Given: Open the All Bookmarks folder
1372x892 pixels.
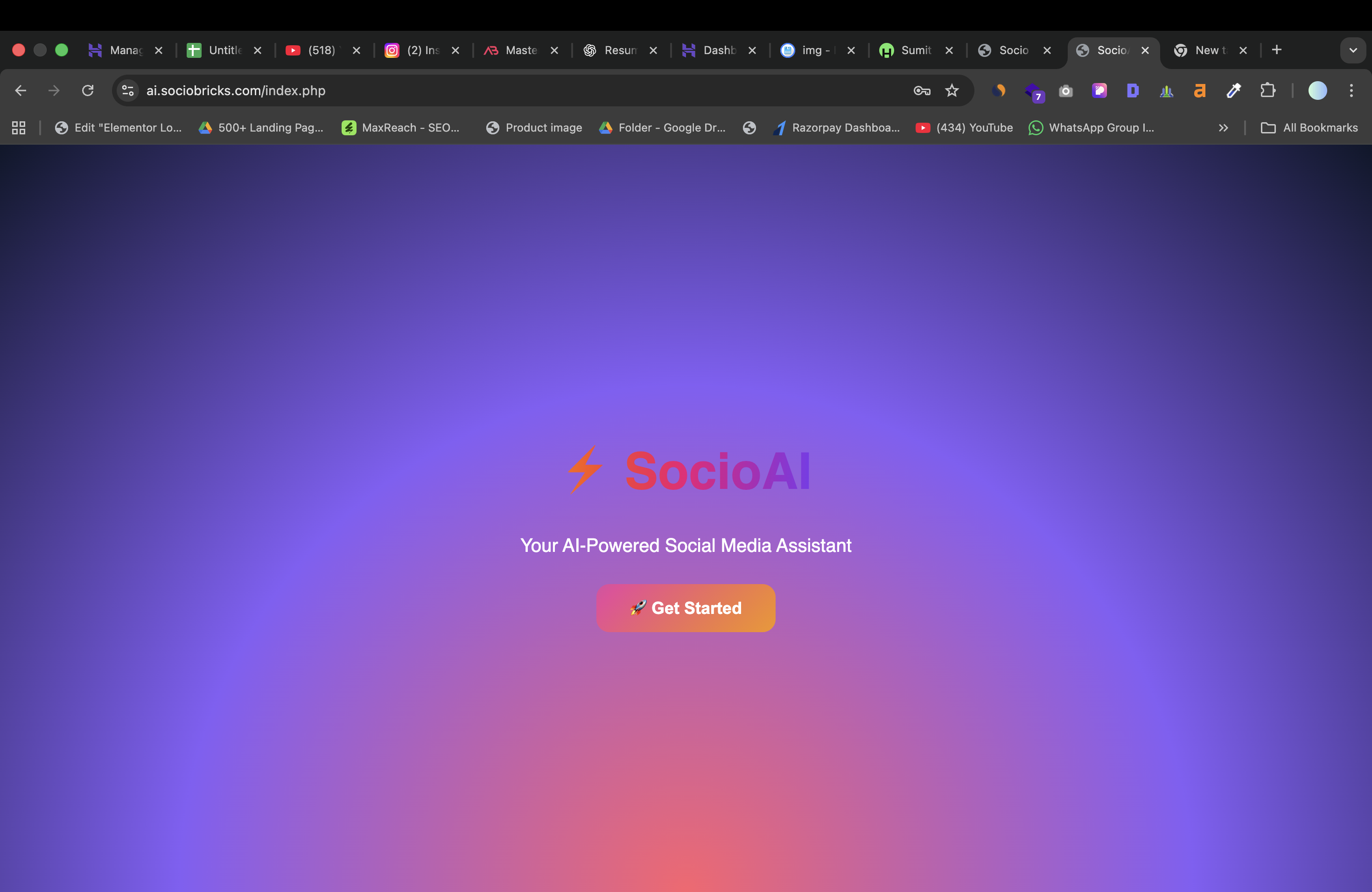Looking at the screenshot, I should coord(1310,128).
